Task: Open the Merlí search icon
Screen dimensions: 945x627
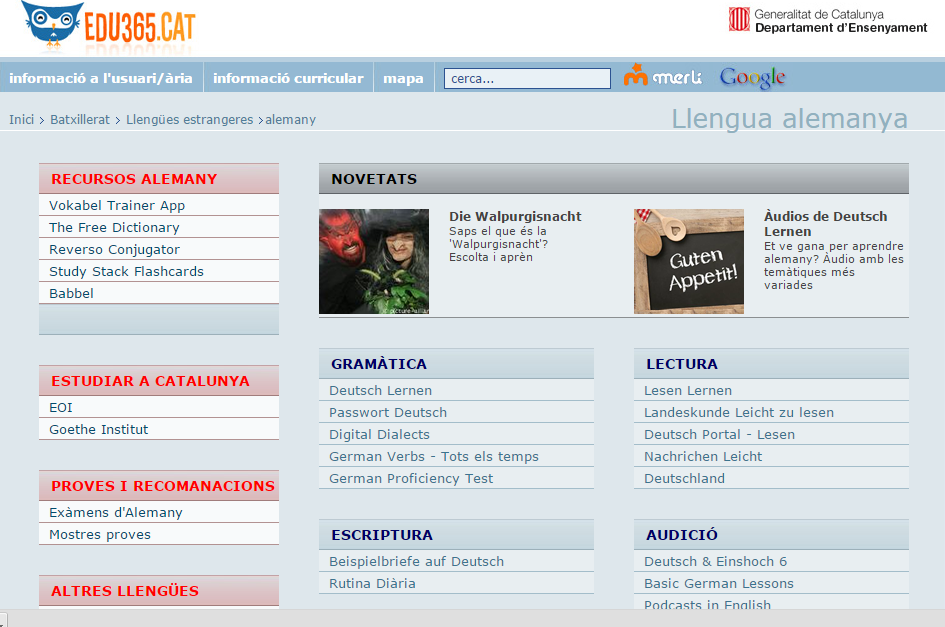Action: click(x=662, y=77)
